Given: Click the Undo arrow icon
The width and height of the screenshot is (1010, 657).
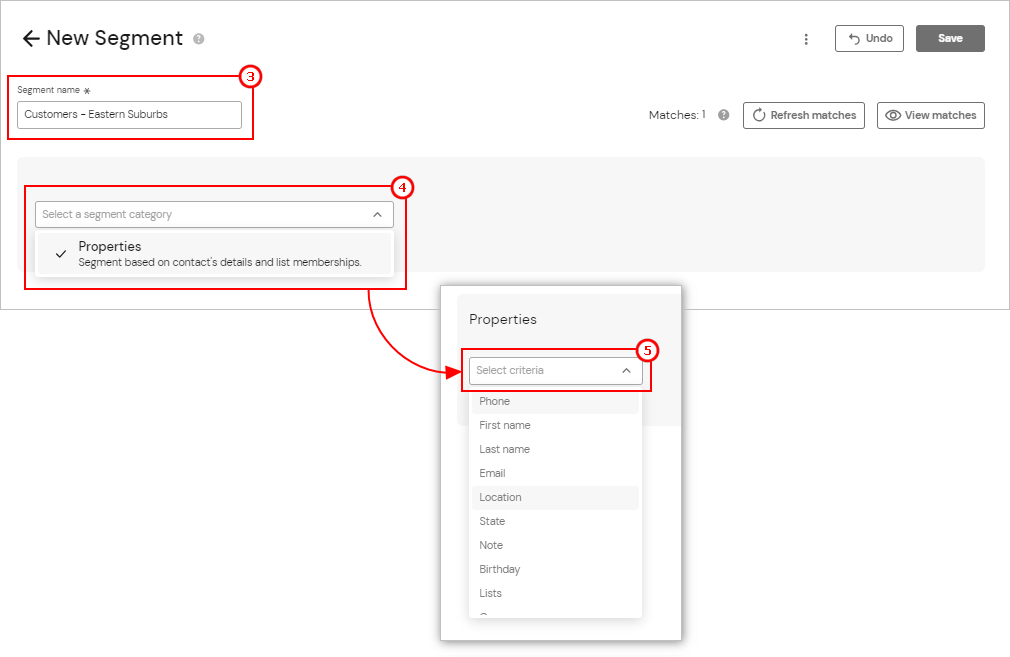Looking at the screenshot, I should click(854, 38).
